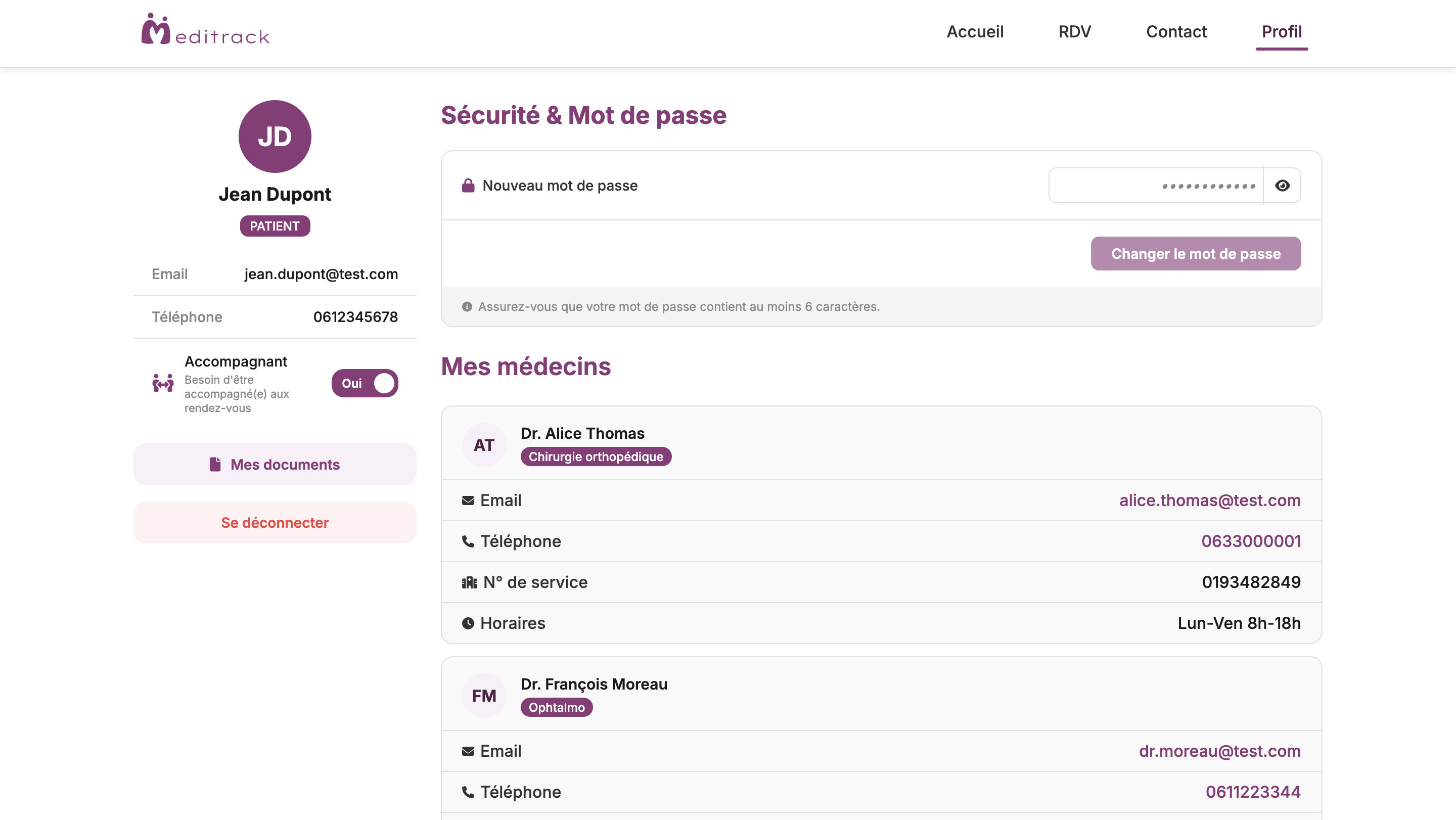The width and height of the screenshot is (1456, 820).
Task: Call Dr. Alice Thomas at 0633000001
Action: point(1251,541)
